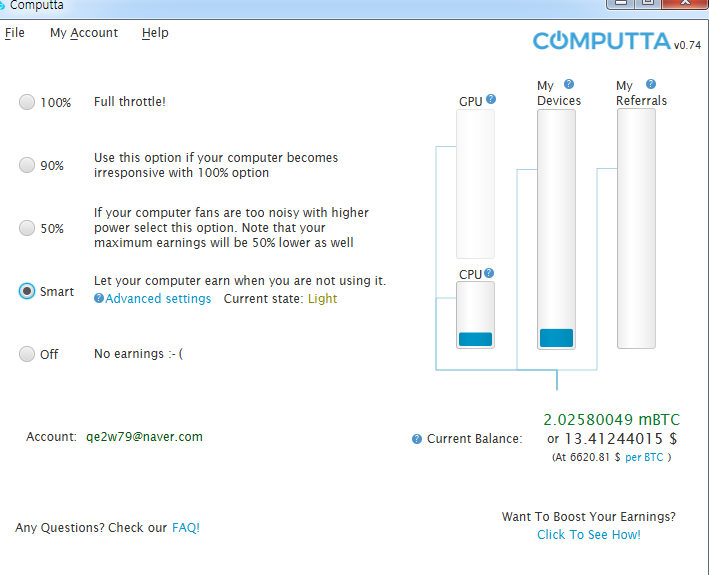The image size is (709, 575).
Task: Click the 'Full throttle!' description
Action: point(130,102)
